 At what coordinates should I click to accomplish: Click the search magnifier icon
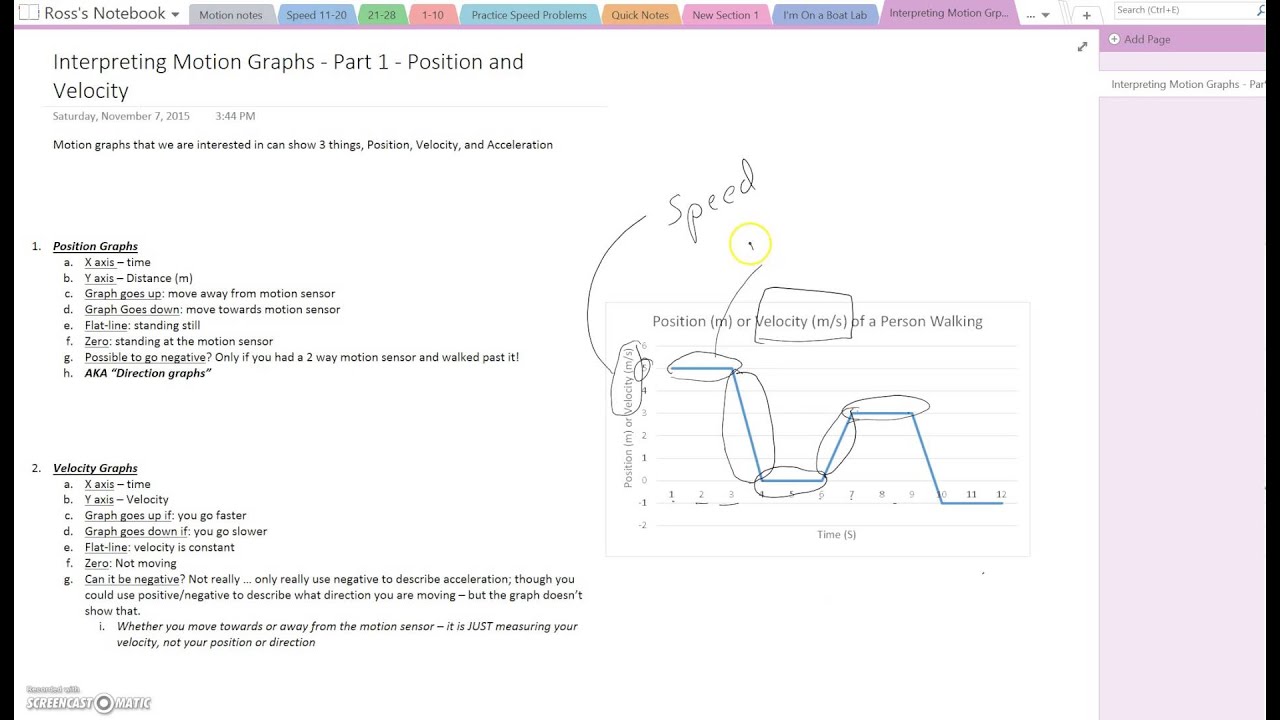pyautogui.click(x=1261, y=10)
